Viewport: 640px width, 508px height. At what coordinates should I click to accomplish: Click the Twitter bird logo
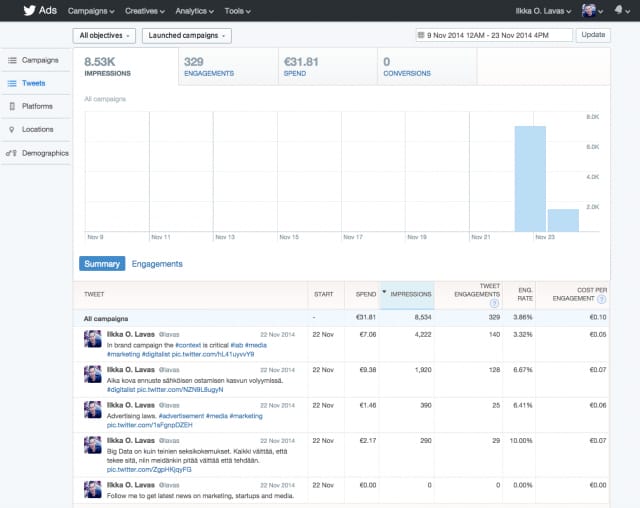(26, 10)
